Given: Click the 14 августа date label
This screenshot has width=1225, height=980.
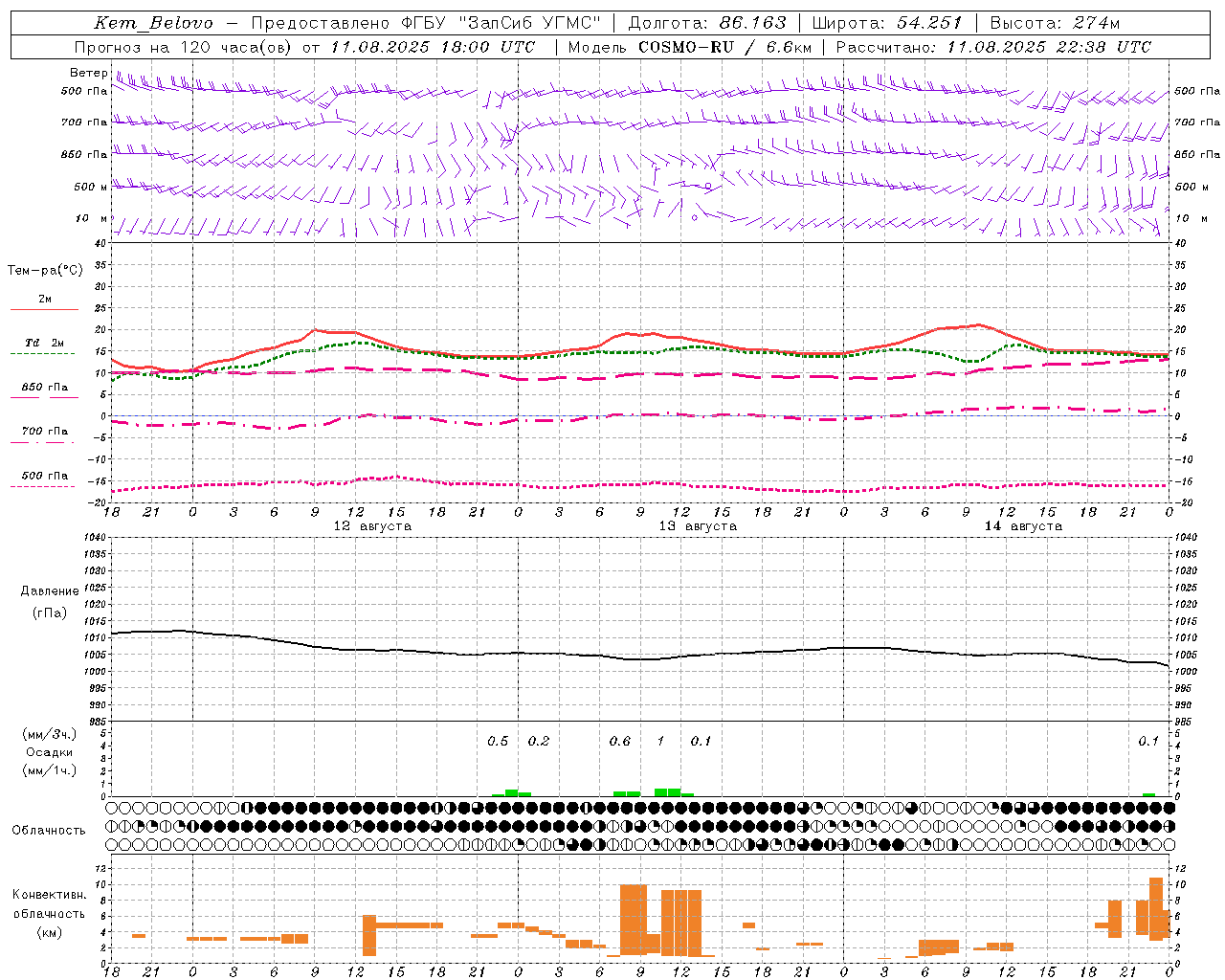Looking at the screenshot, I should [1023, 526].
